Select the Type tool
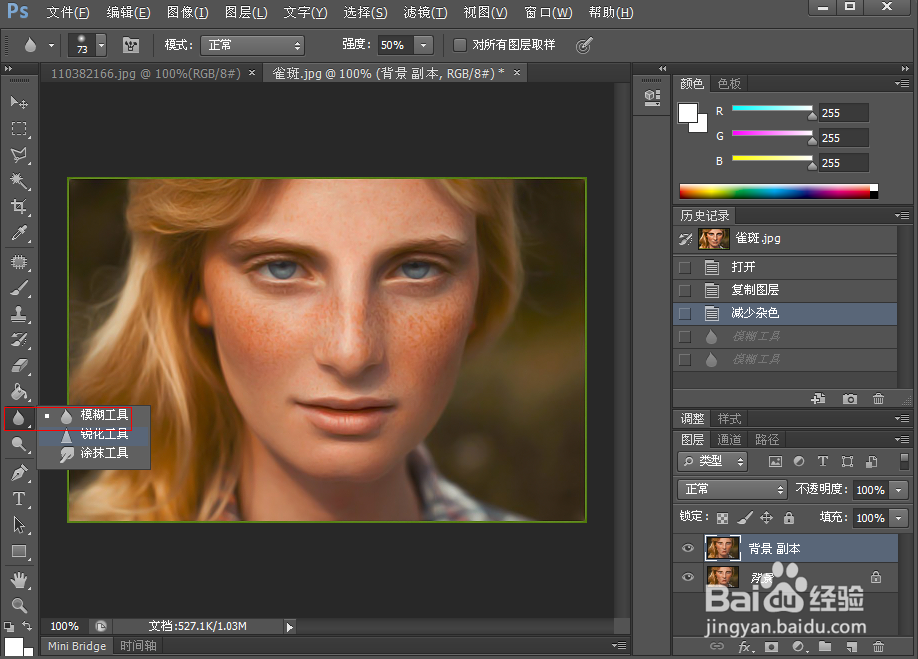The width and height of the screenshot is (918, 659). tap(18, 499)
